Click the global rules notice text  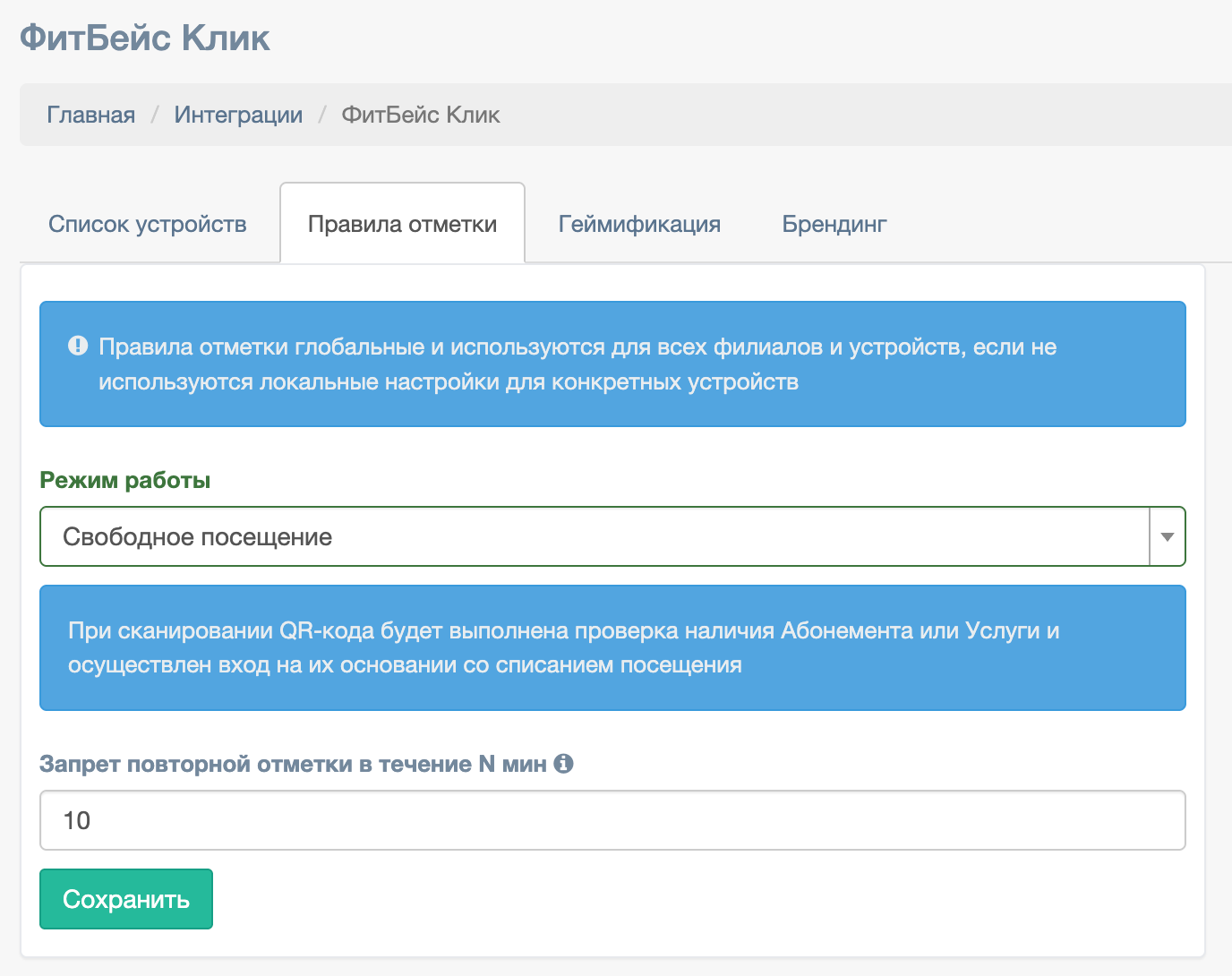[x=577, y=364]
